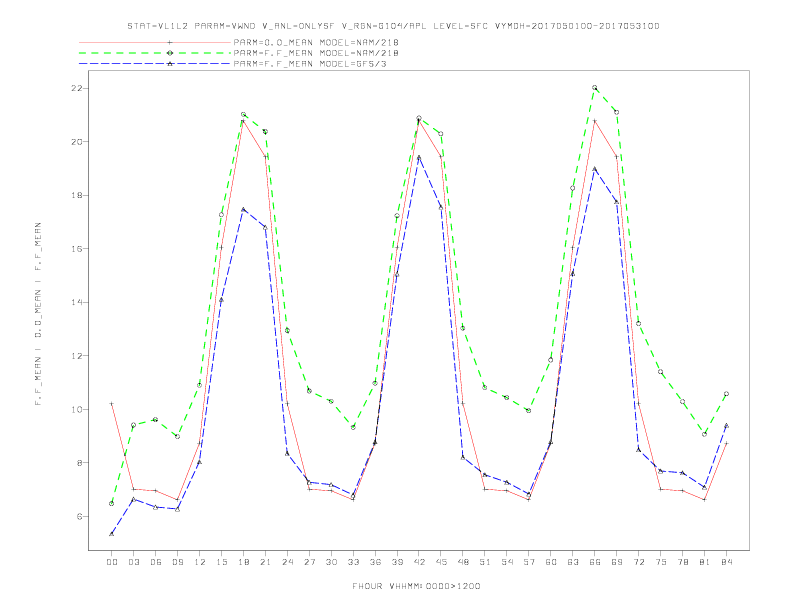Click x-axis tick label 06
The image size is (792, 612).
coord(156,562)
